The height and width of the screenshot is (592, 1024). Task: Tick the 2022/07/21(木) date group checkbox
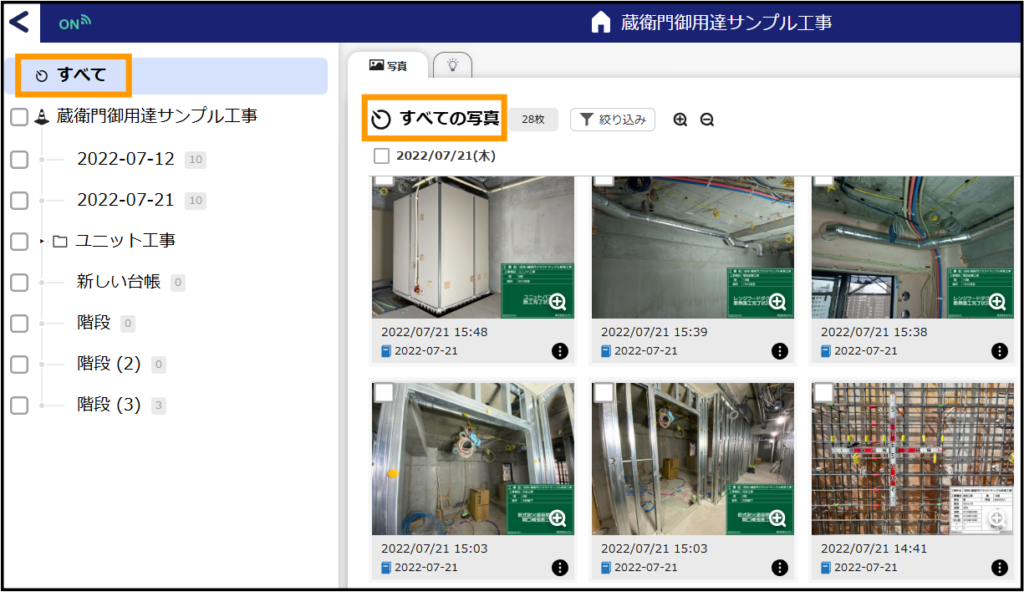pyautogui.click(x=381, y=156)
